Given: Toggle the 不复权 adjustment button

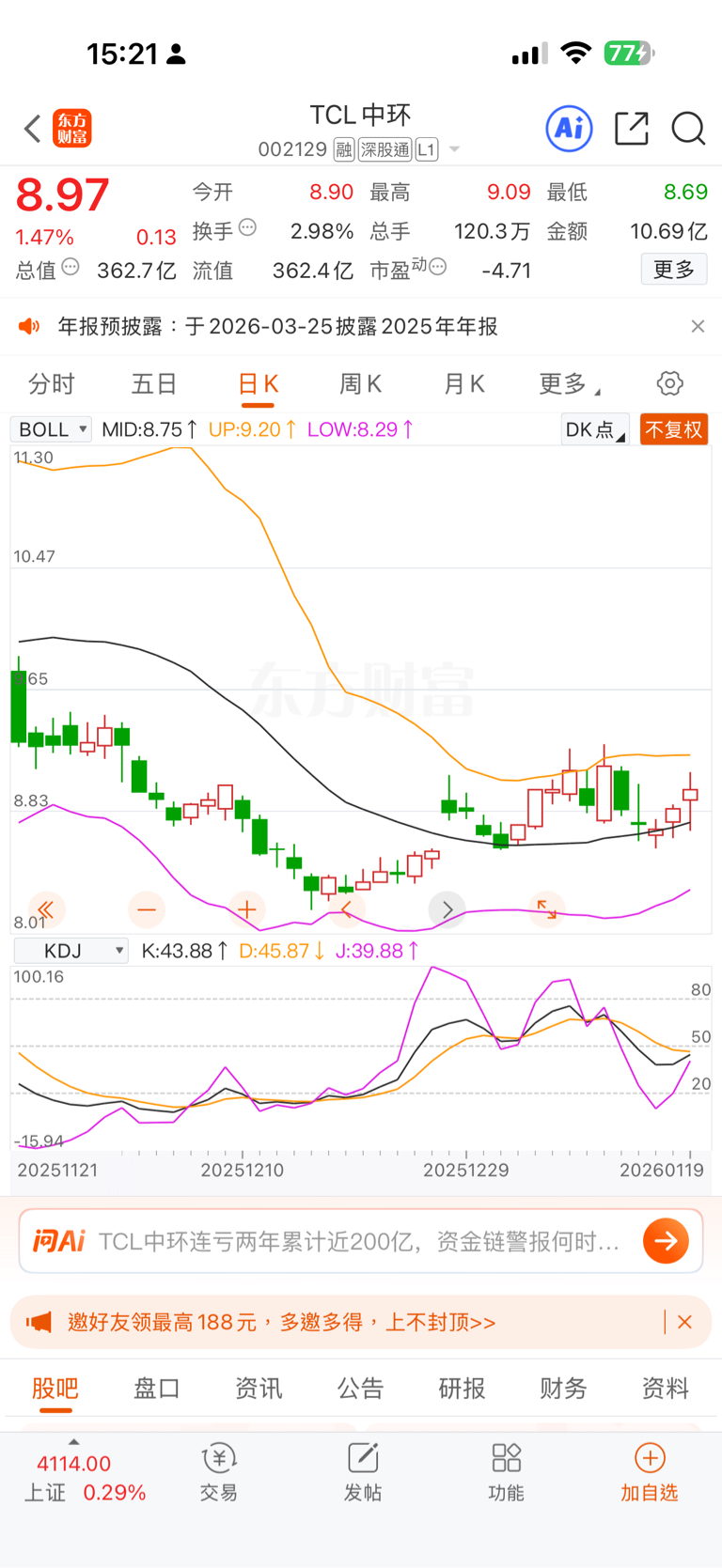Looking at the screenshot, I should 674,429.
